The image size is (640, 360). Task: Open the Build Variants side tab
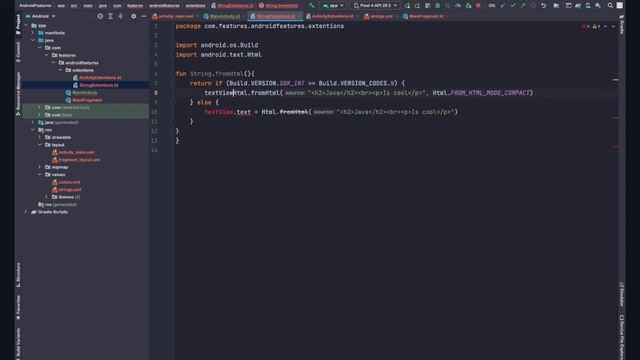[x=18, y=343]
